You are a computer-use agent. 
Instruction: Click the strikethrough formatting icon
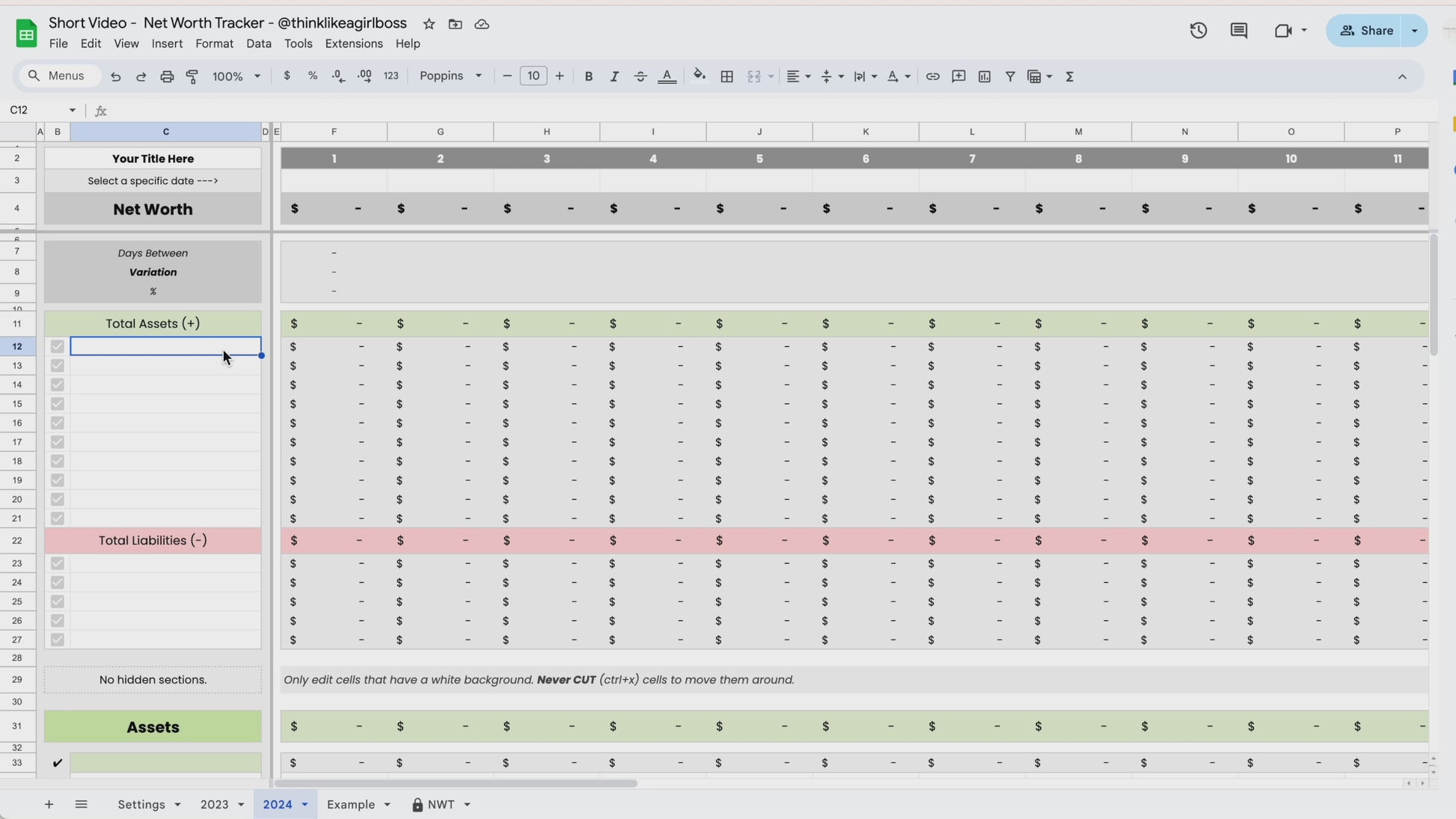[x=640, y=76]
